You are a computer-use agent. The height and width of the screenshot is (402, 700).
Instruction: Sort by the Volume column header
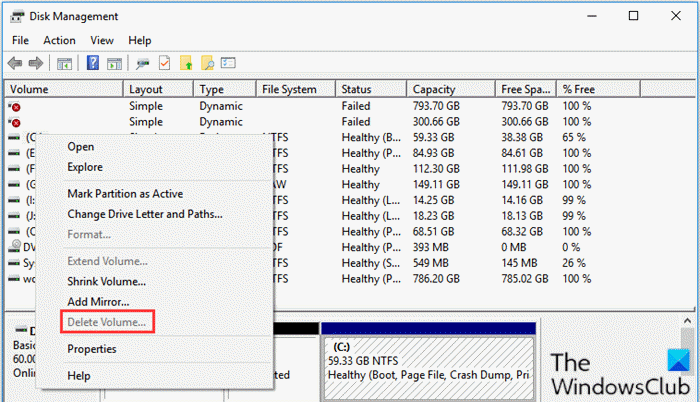click(x=64, y=89)
